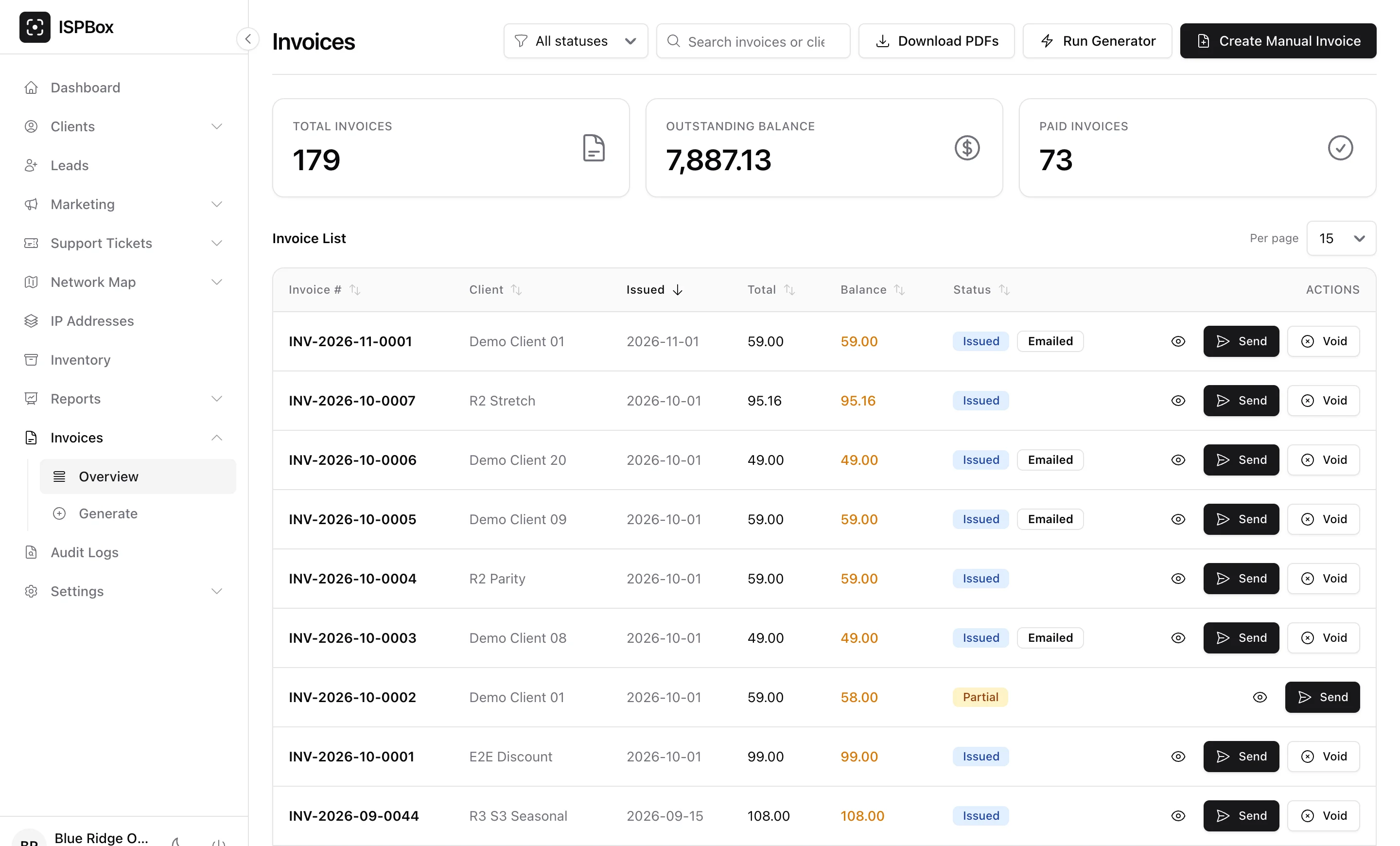Expand Network Map submenu chevron
This screenshot has width=1400, height=846.
(x=216, y=282)
